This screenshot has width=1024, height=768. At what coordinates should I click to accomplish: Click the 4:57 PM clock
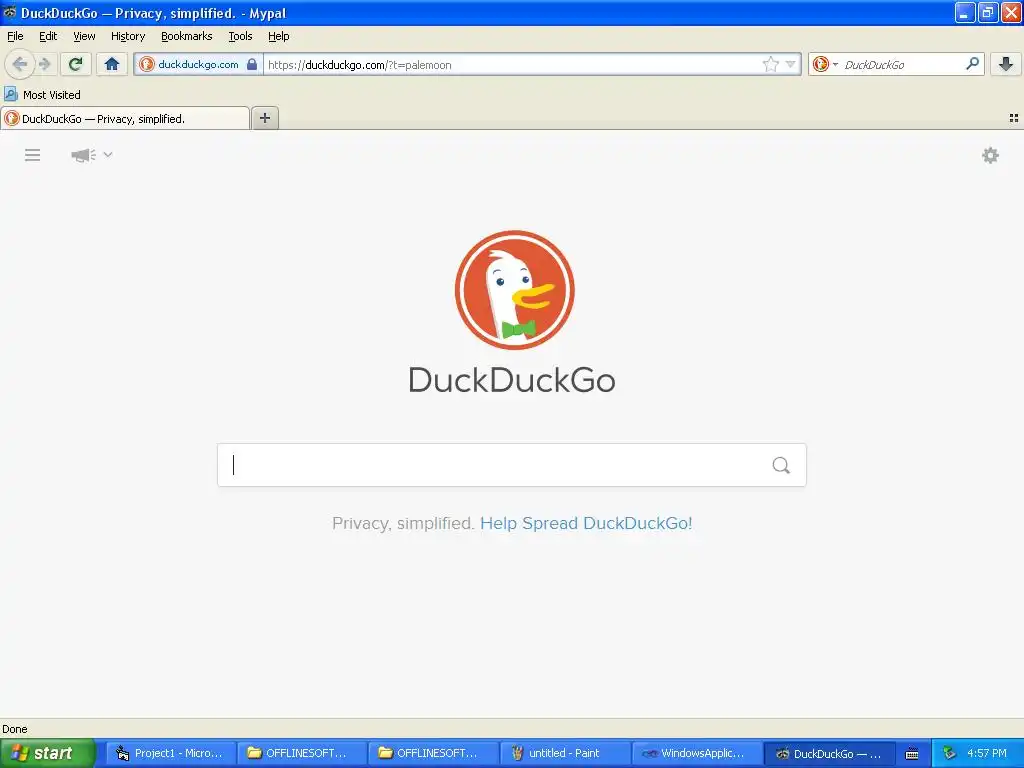(x=987, y=753)
